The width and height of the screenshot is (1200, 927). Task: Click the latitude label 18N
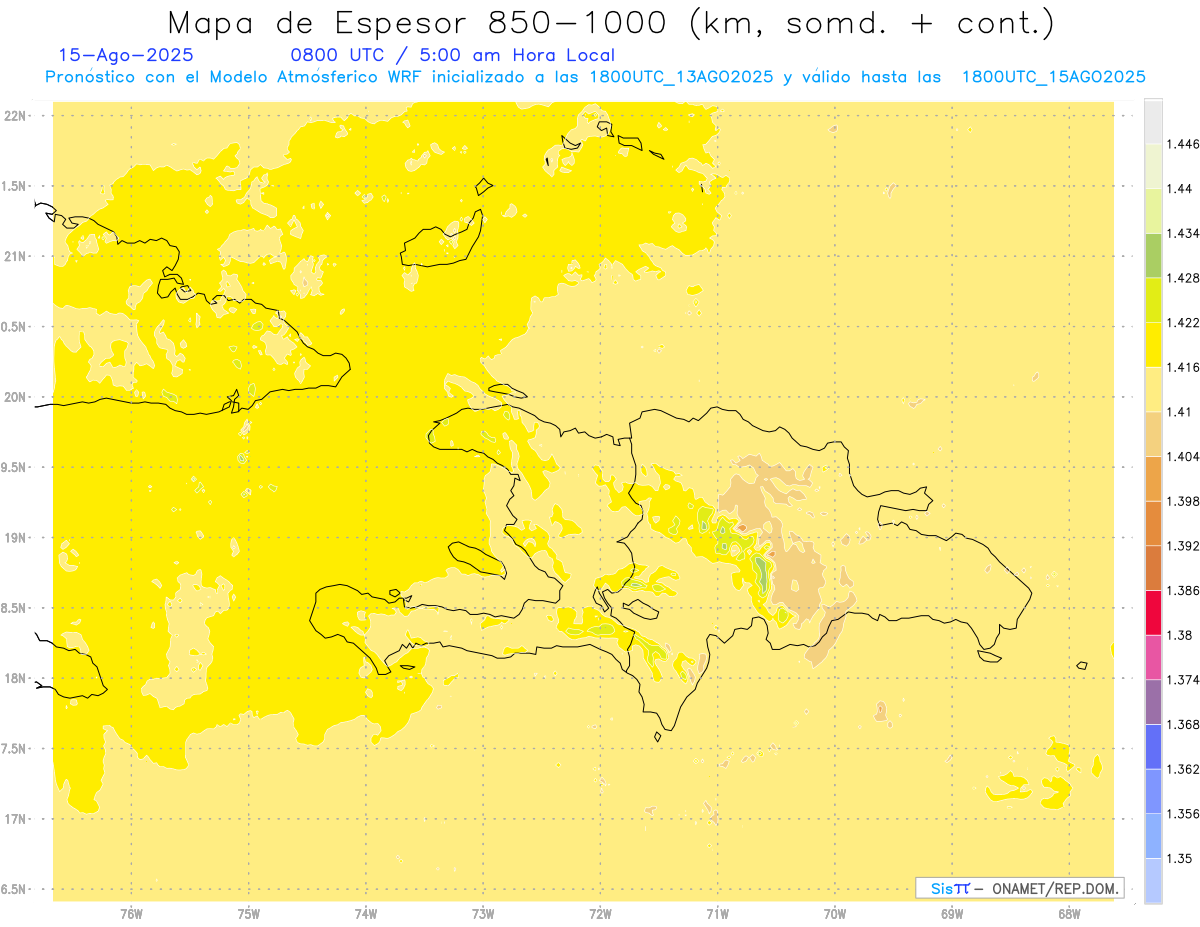[x=17, y=679]
